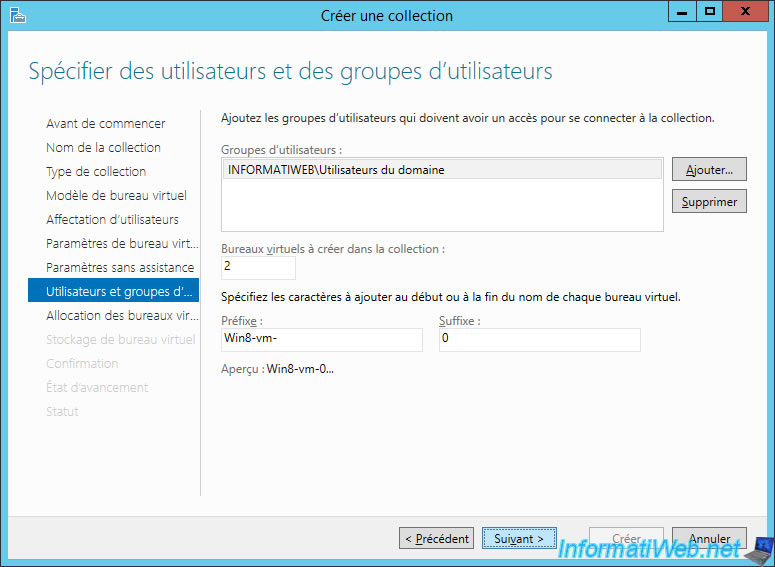Image resolution: width=775 pixels, height=567 pixels.
Task: Click the Préfixe input field
Action: click(322, 340)
